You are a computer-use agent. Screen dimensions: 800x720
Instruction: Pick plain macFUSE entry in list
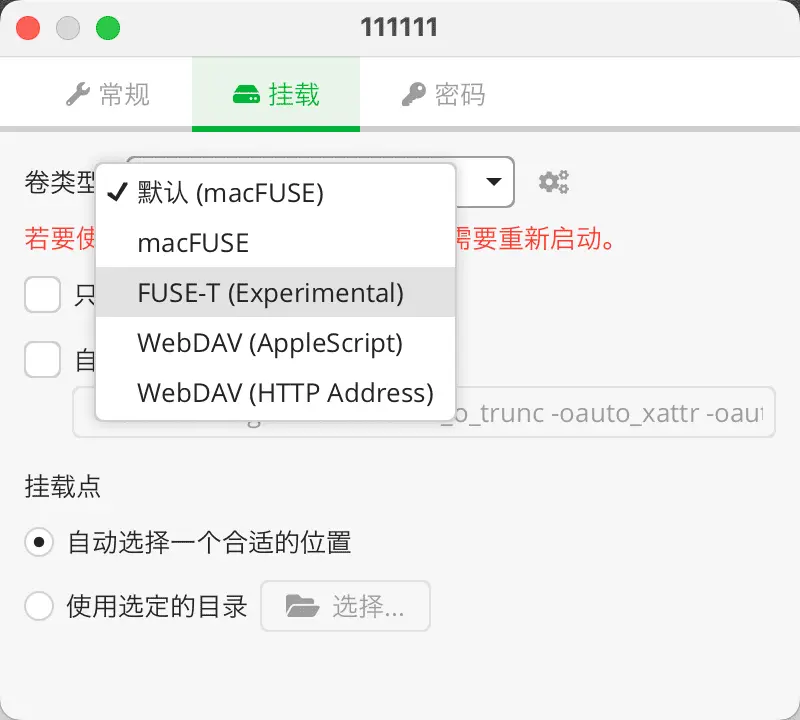[x=276, y=242]
